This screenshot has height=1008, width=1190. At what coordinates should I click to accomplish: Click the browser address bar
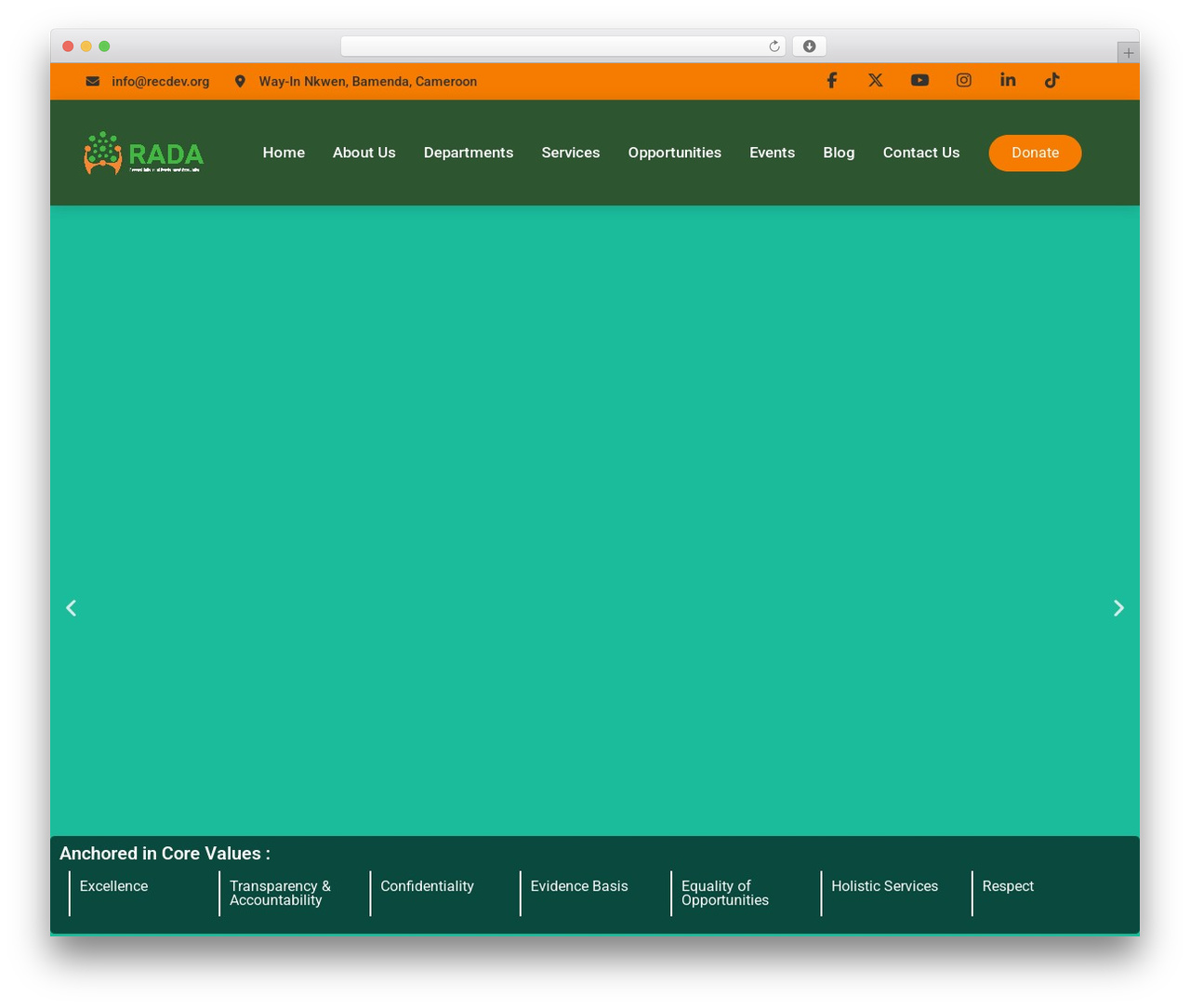[x=562, y=46]
